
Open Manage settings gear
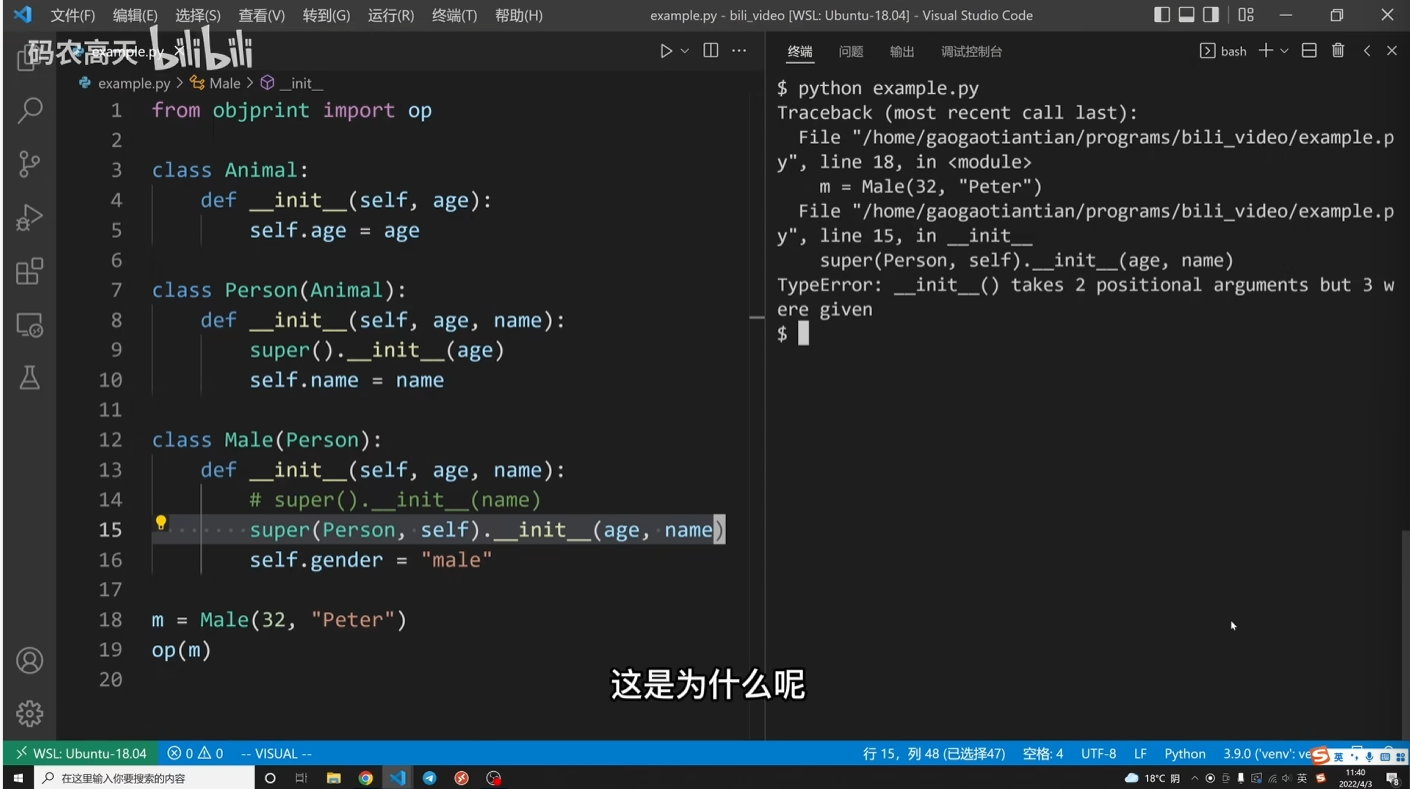click(x=30, y=713)
